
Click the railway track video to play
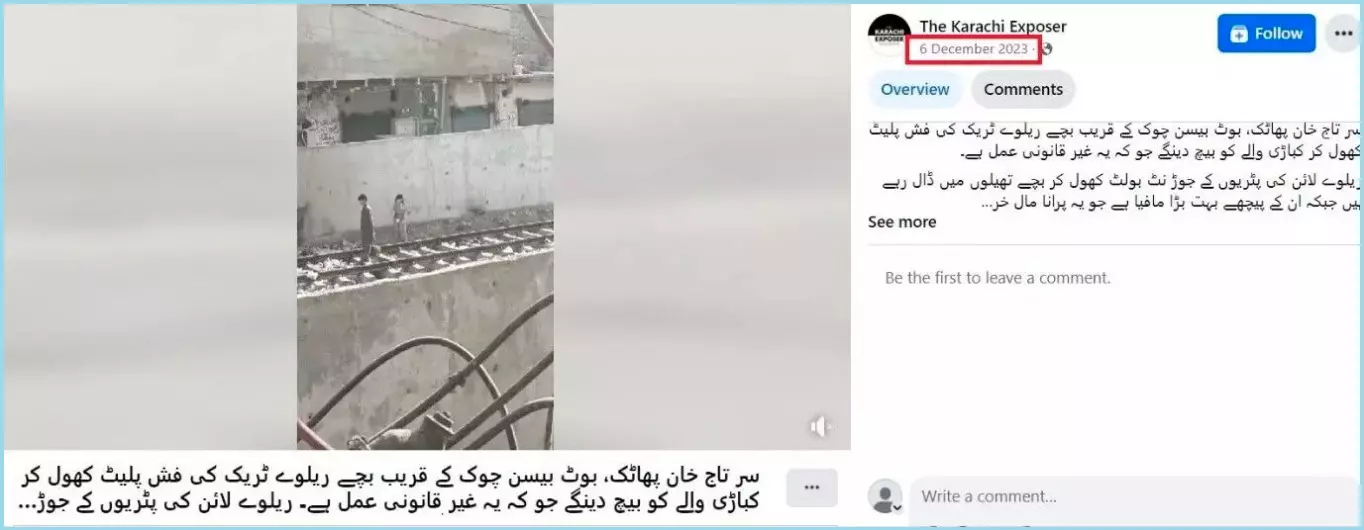pos(425,226)
